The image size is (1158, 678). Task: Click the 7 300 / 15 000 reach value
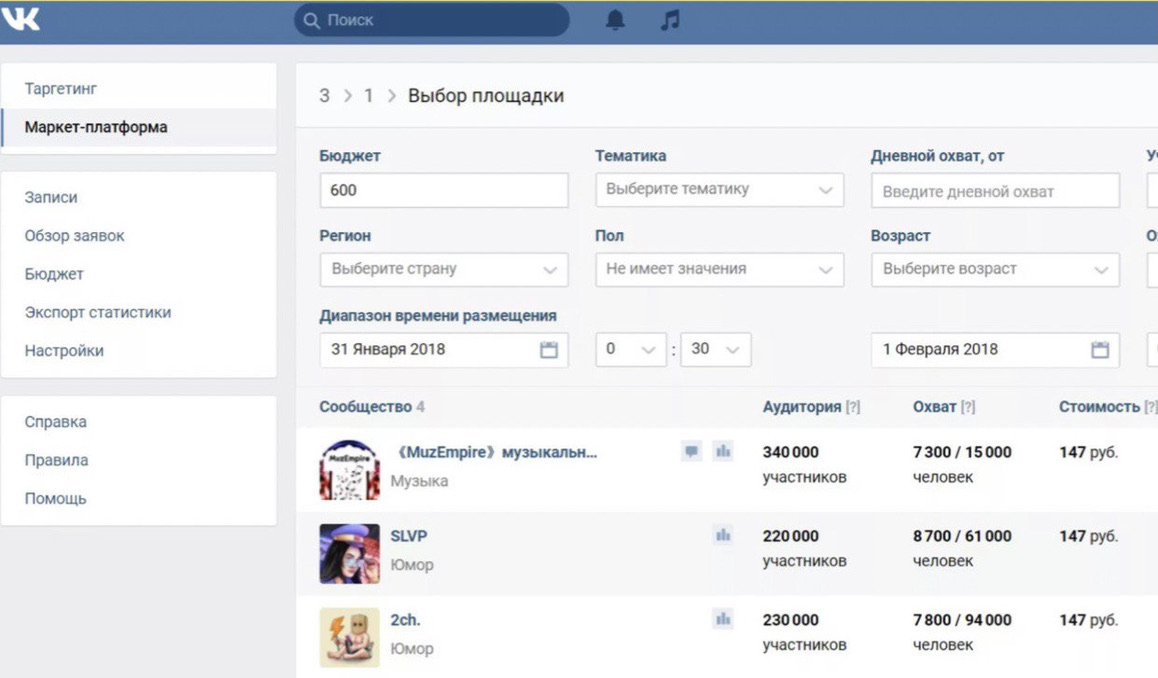[962, 452]
